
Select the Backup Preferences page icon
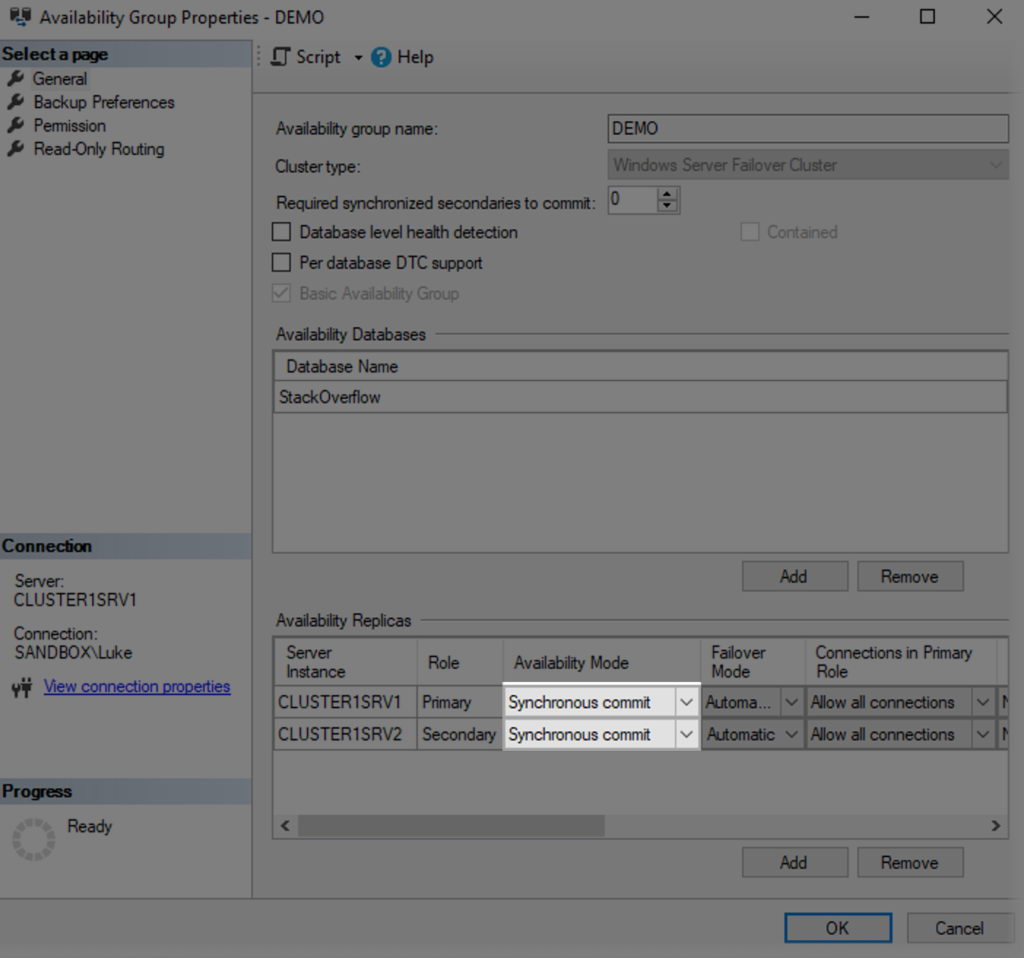pos(18,102)
